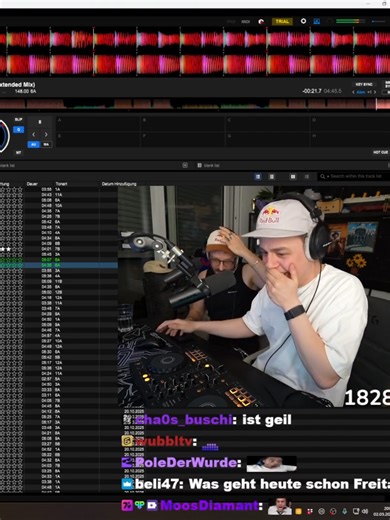
Task: Toggle the SLIP button
Action: click(x=18, y=119)
